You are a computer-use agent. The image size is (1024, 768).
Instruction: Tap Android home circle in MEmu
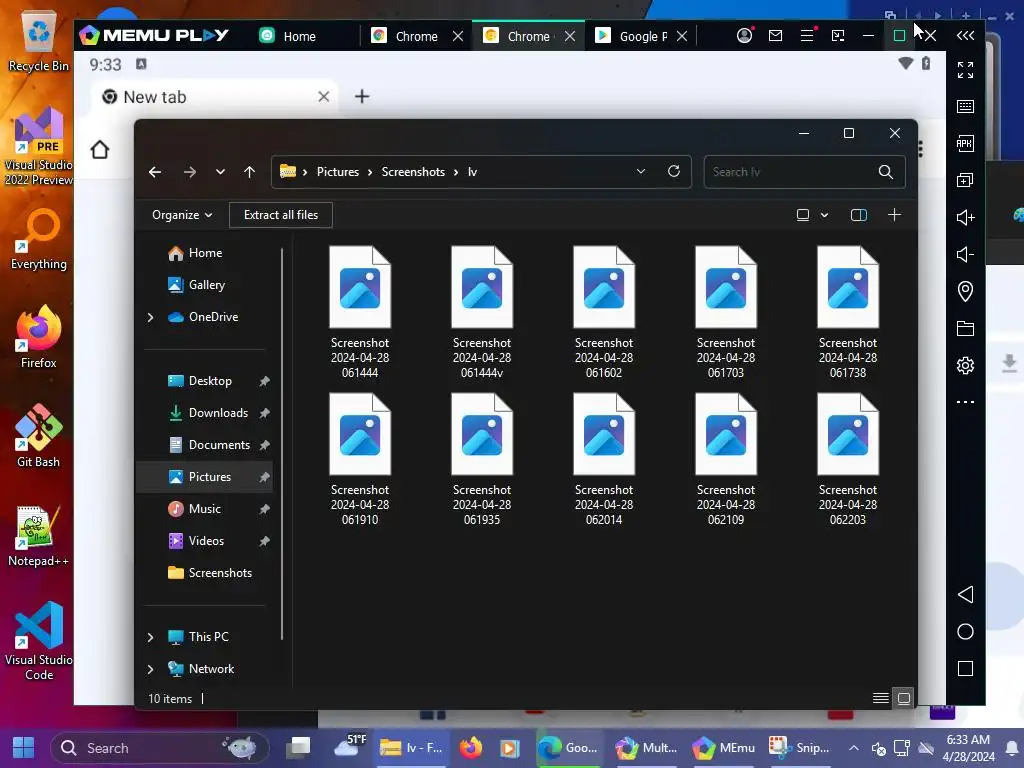pyautogui.click(x=965, y=632)
